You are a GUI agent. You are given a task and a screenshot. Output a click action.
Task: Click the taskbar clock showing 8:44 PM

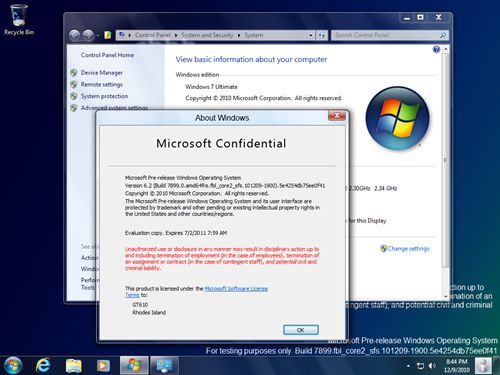(457, 366)
